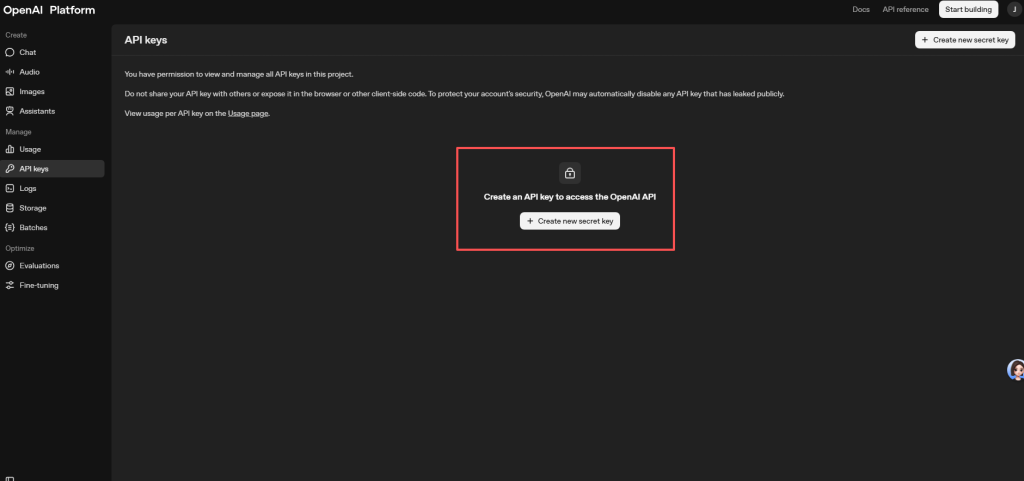Click the lock icon in center panel
This screenshot has width=1024, height=481.
click(x=569, y=173)
